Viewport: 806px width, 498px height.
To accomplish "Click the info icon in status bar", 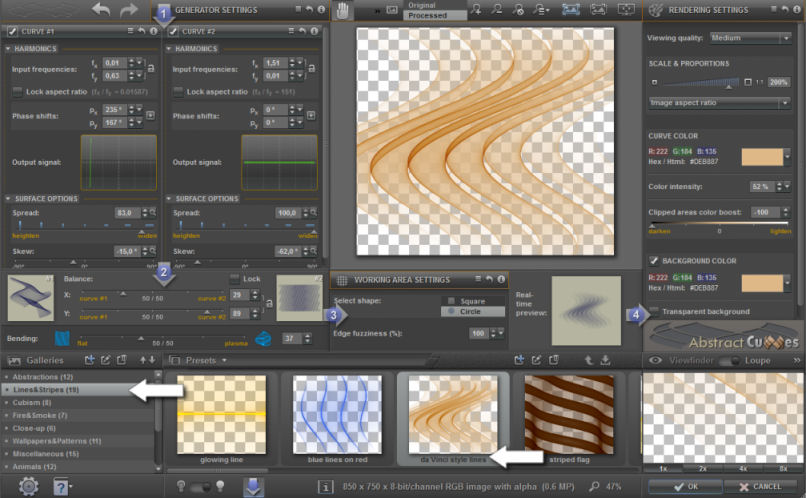I will tap(326, 486).
